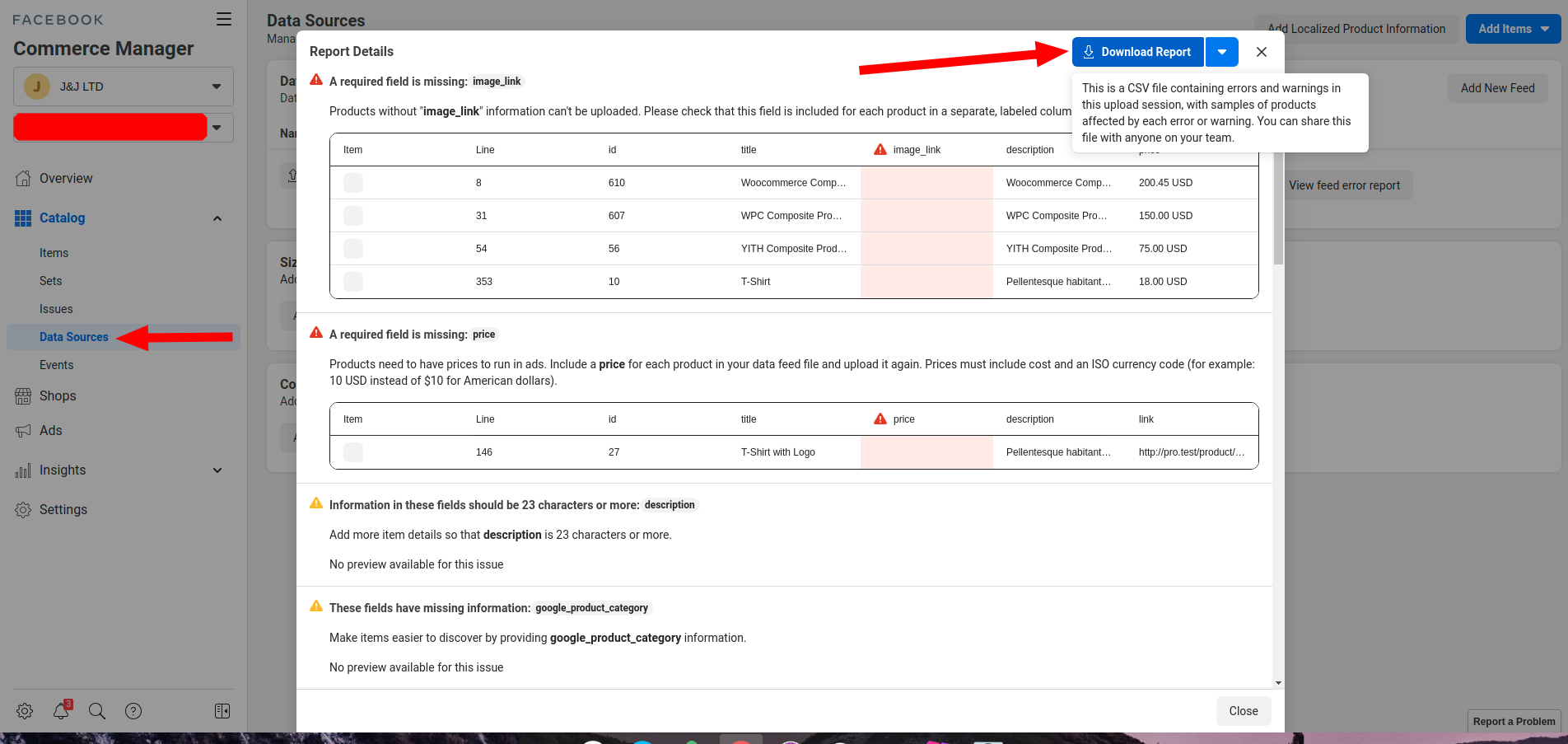Open the J&J LTD account dropdown
This screenshot has height=744, width=1568.
124,87
